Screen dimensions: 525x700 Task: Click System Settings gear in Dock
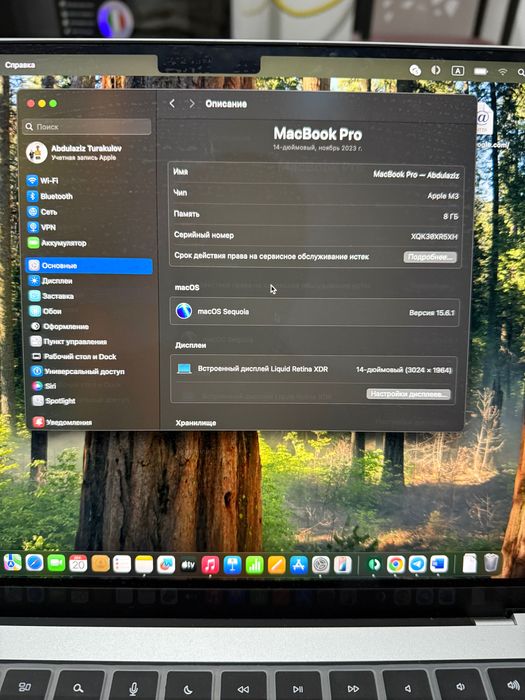coord(321,565)
